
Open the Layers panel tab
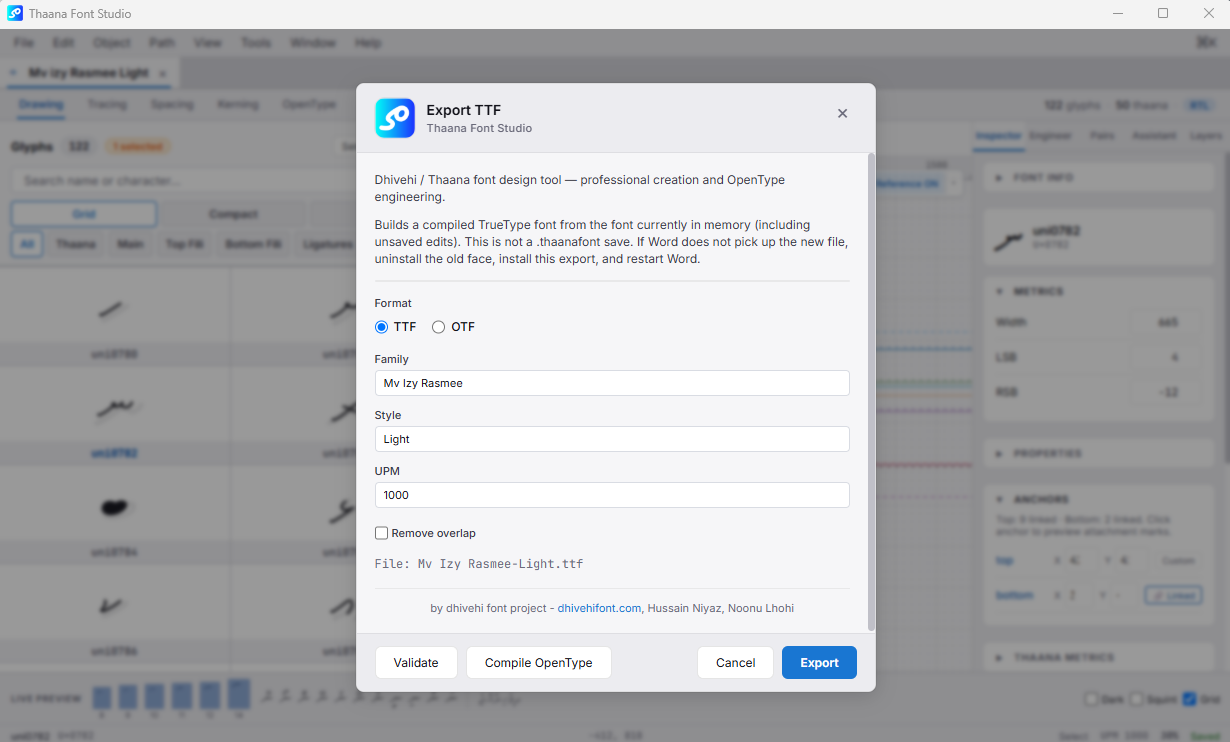click(x=1206, y=135)
